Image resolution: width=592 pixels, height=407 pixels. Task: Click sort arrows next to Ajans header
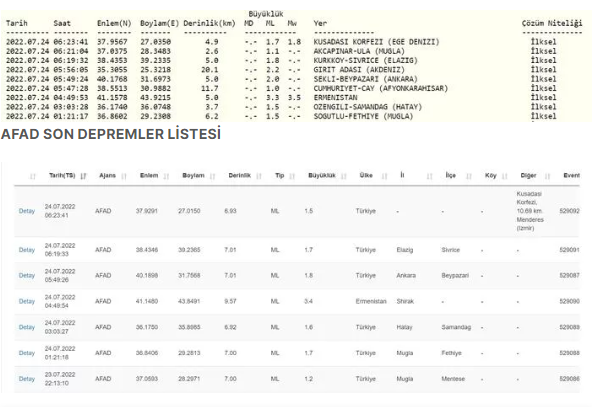click(124, 176)
